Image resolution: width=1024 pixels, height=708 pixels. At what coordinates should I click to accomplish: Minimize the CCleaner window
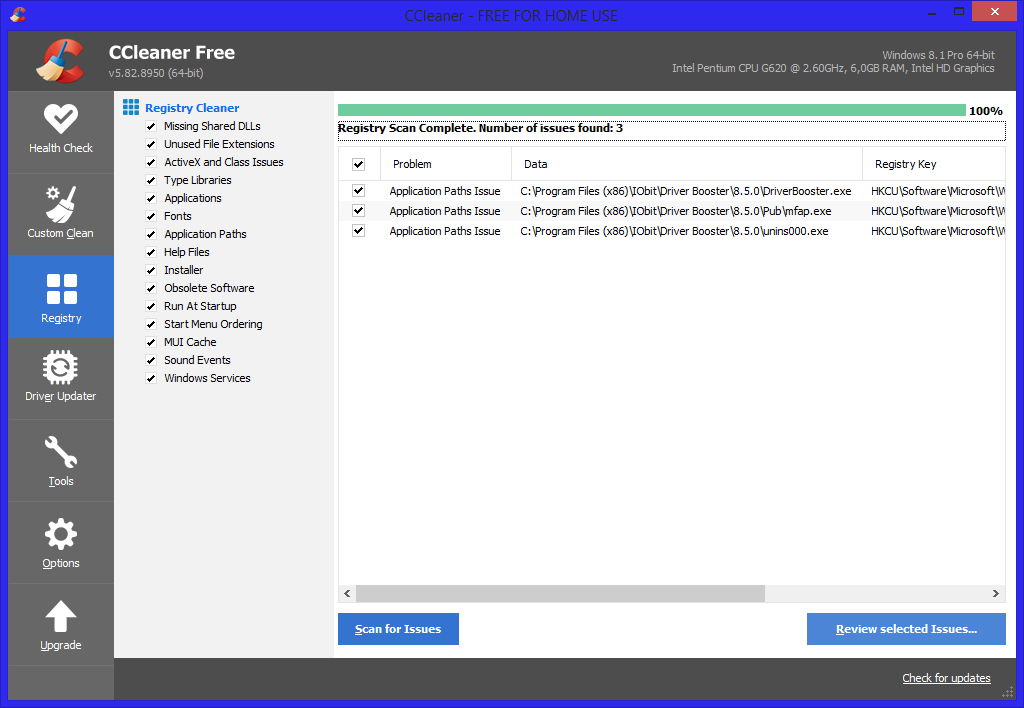coord(933,12)
